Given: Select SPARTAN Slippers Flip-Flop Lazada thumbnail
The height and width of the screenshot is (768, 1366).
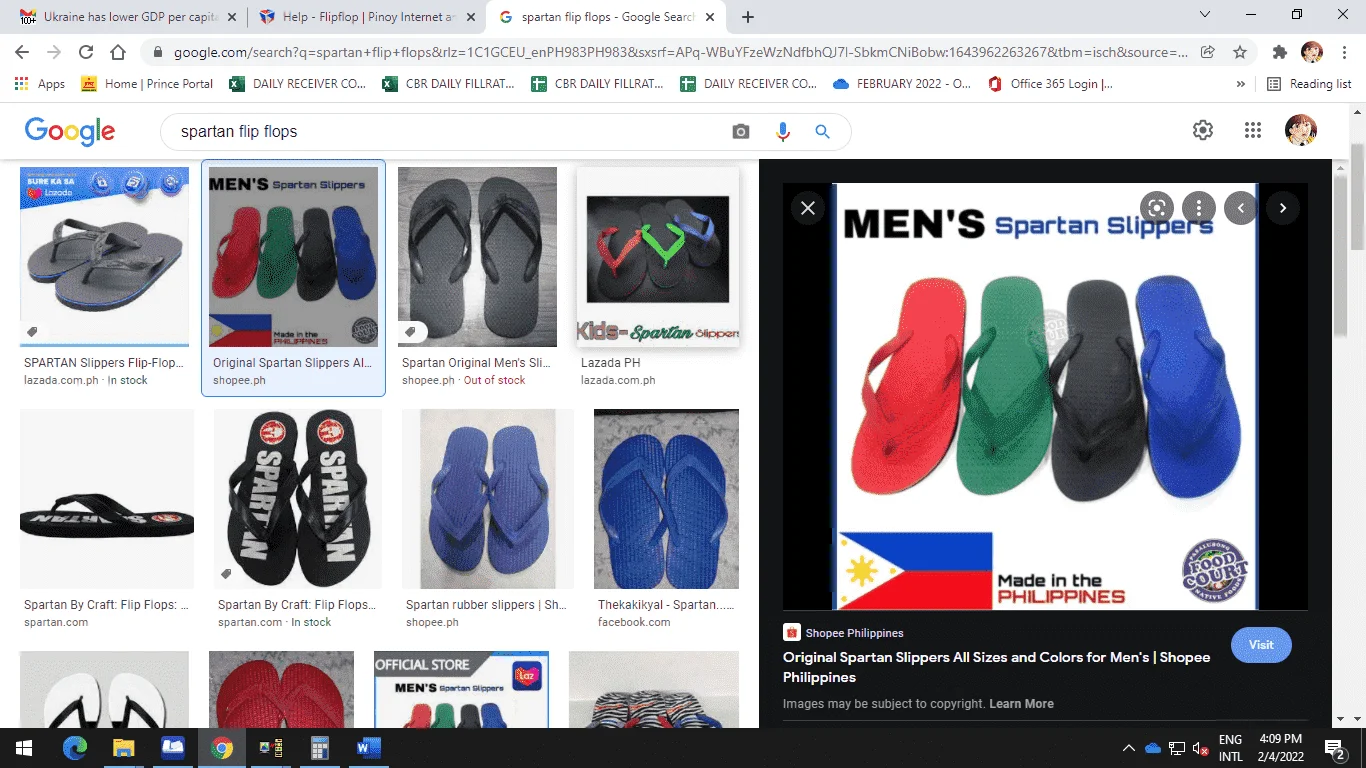Looking at the screenshot, I should (x=104, y=257).
